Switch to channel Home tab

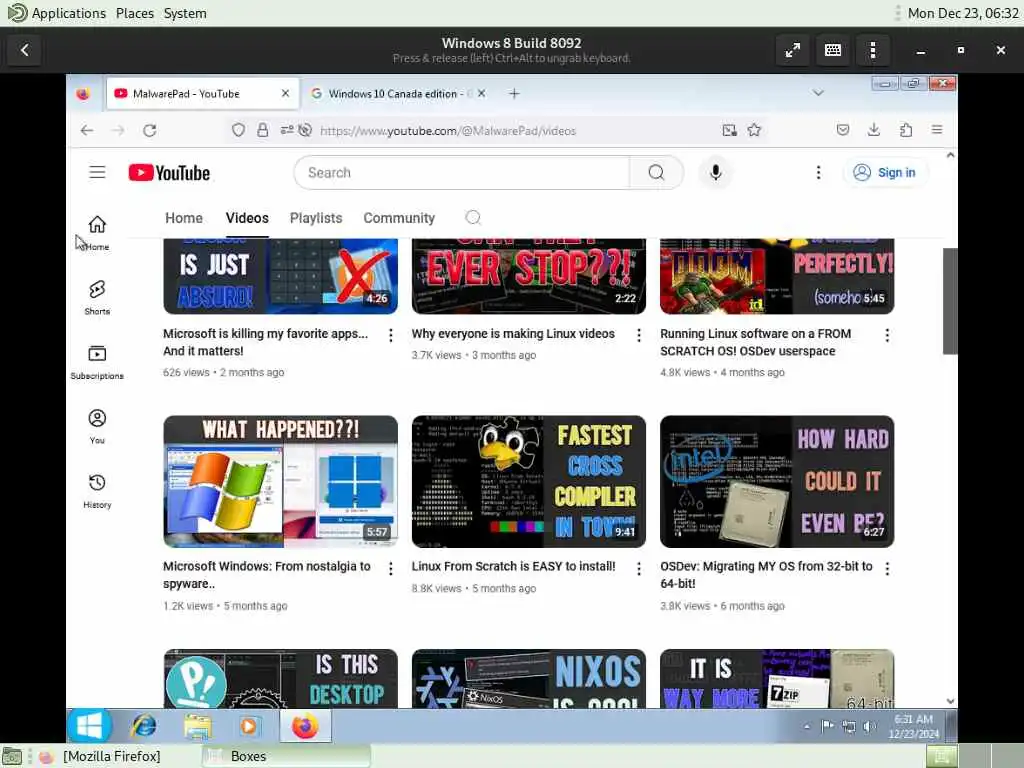click(184, 217)
